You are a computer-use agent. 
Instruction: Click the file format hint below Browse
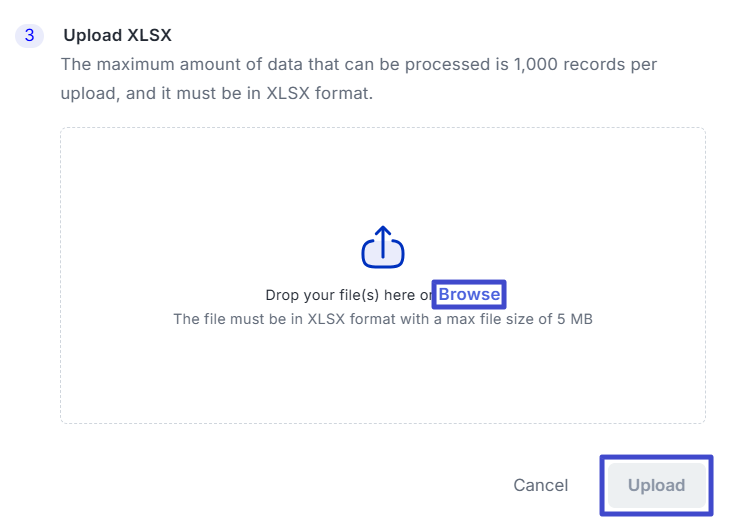tap(382, 319)
